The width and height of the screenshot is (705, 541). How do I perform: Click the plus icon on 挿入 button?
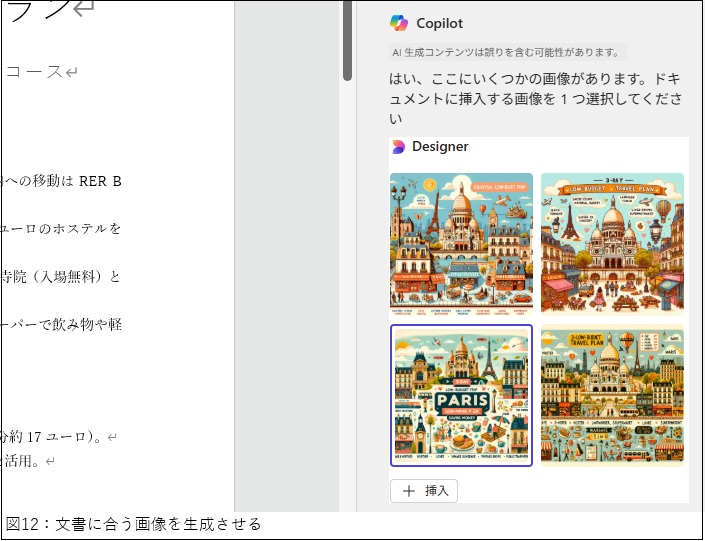pyautogui.click(x=408, y=491)
